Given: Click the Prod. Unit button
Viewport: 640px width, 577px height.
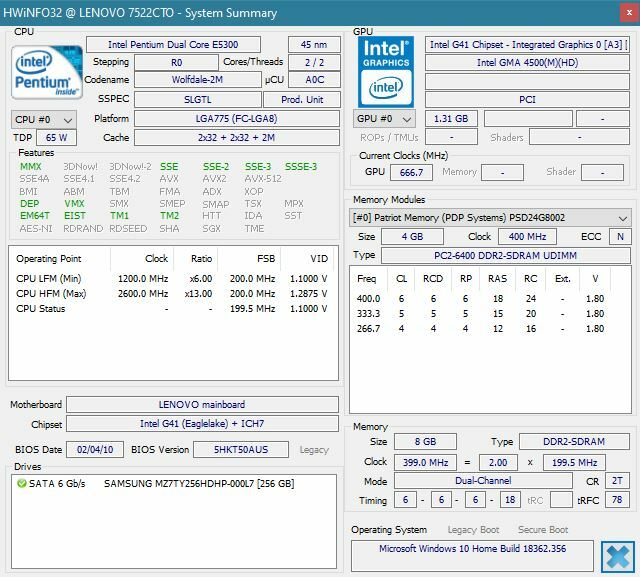Looking at the screenshot, I should pos(304,100).
